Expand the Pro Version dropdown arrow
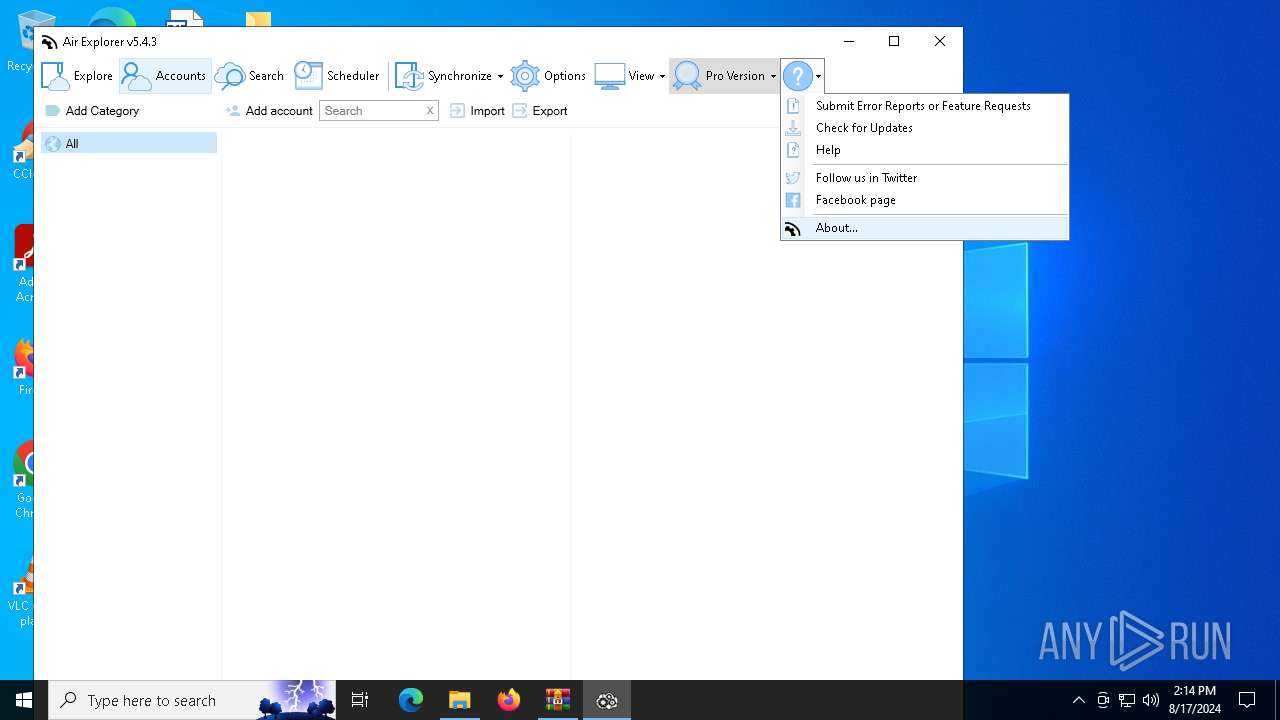 [x=773, y=76]
